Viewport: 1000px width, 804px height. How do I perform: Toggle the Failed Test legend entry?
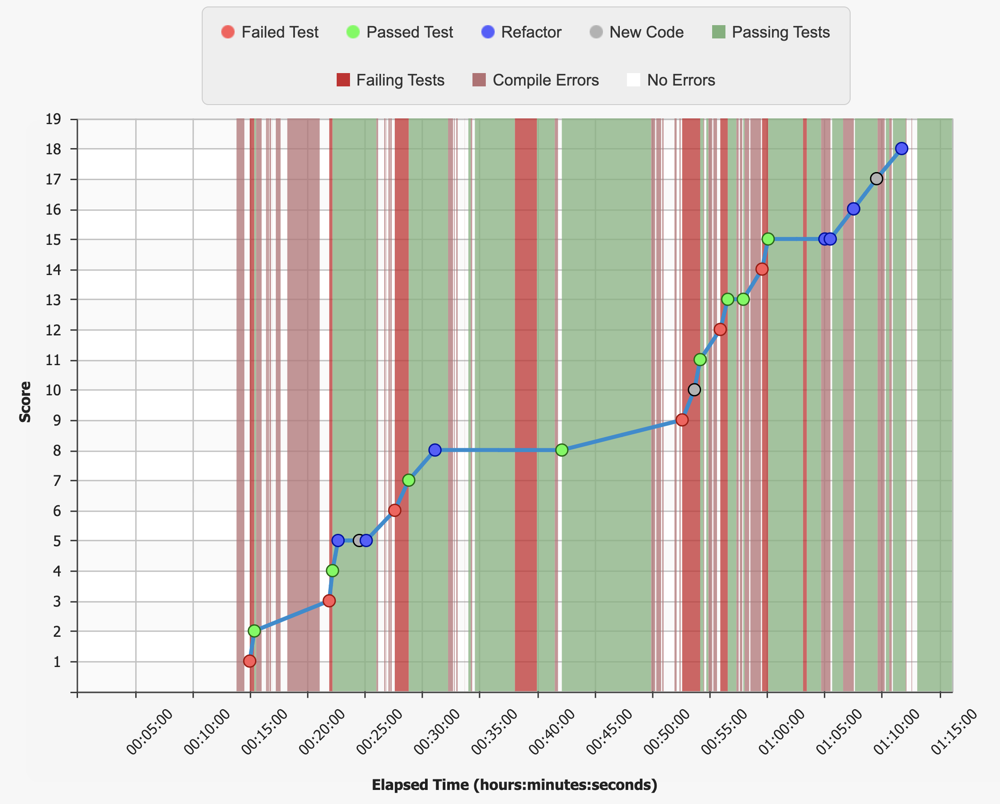coord(270,32)
